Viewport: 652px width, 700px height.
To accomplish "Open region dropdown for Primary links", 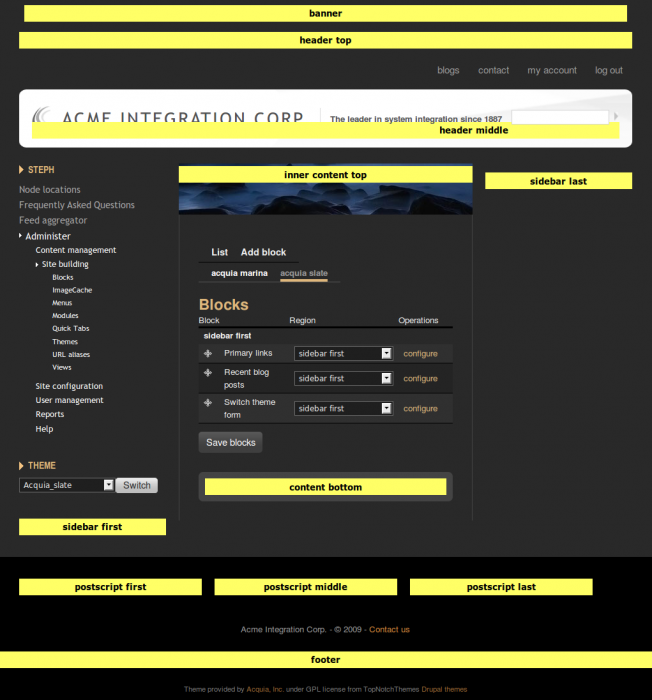I will [343, 354].
